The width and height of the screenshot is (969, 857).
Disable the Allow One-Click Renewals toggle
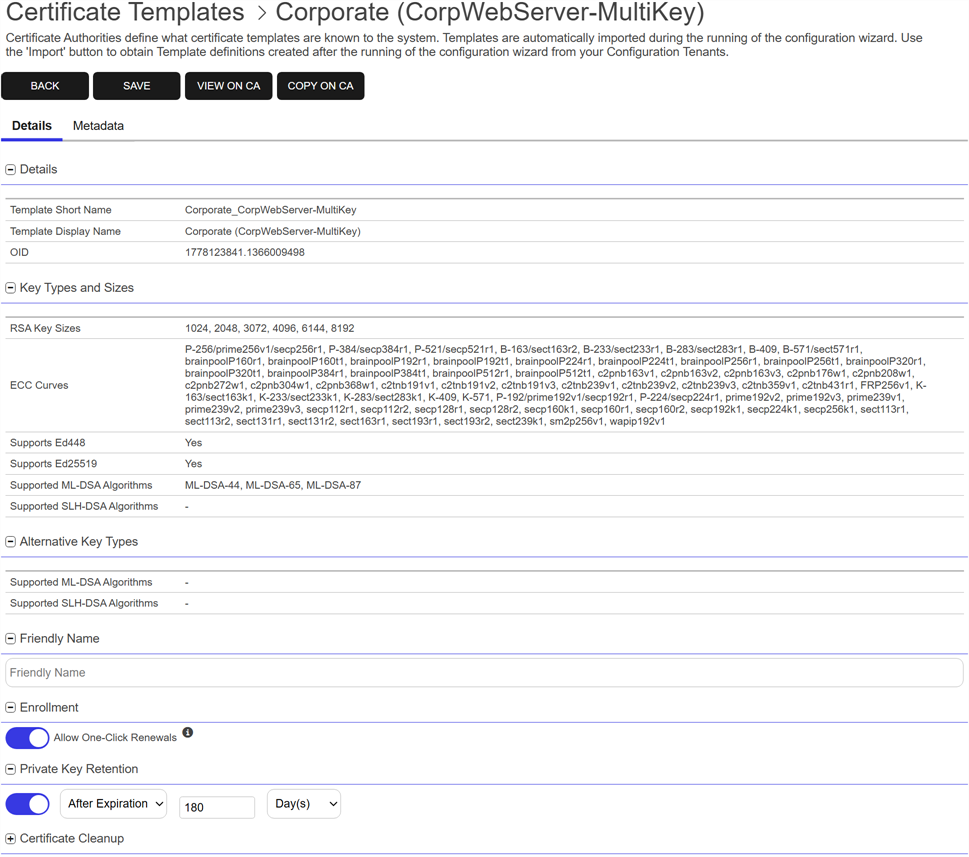[28, 738]
